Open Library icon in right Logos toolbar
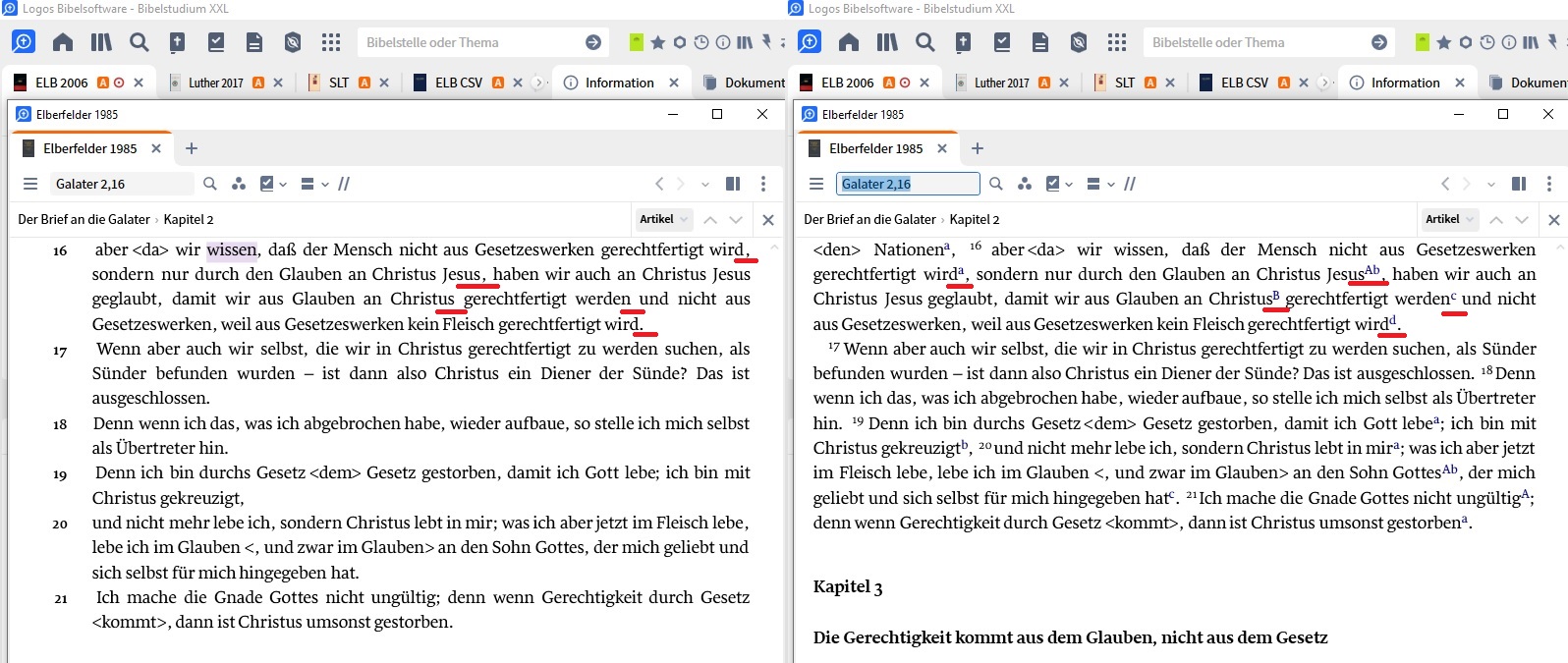Screen dimensions: 1568x663 (x=887, y=42)
